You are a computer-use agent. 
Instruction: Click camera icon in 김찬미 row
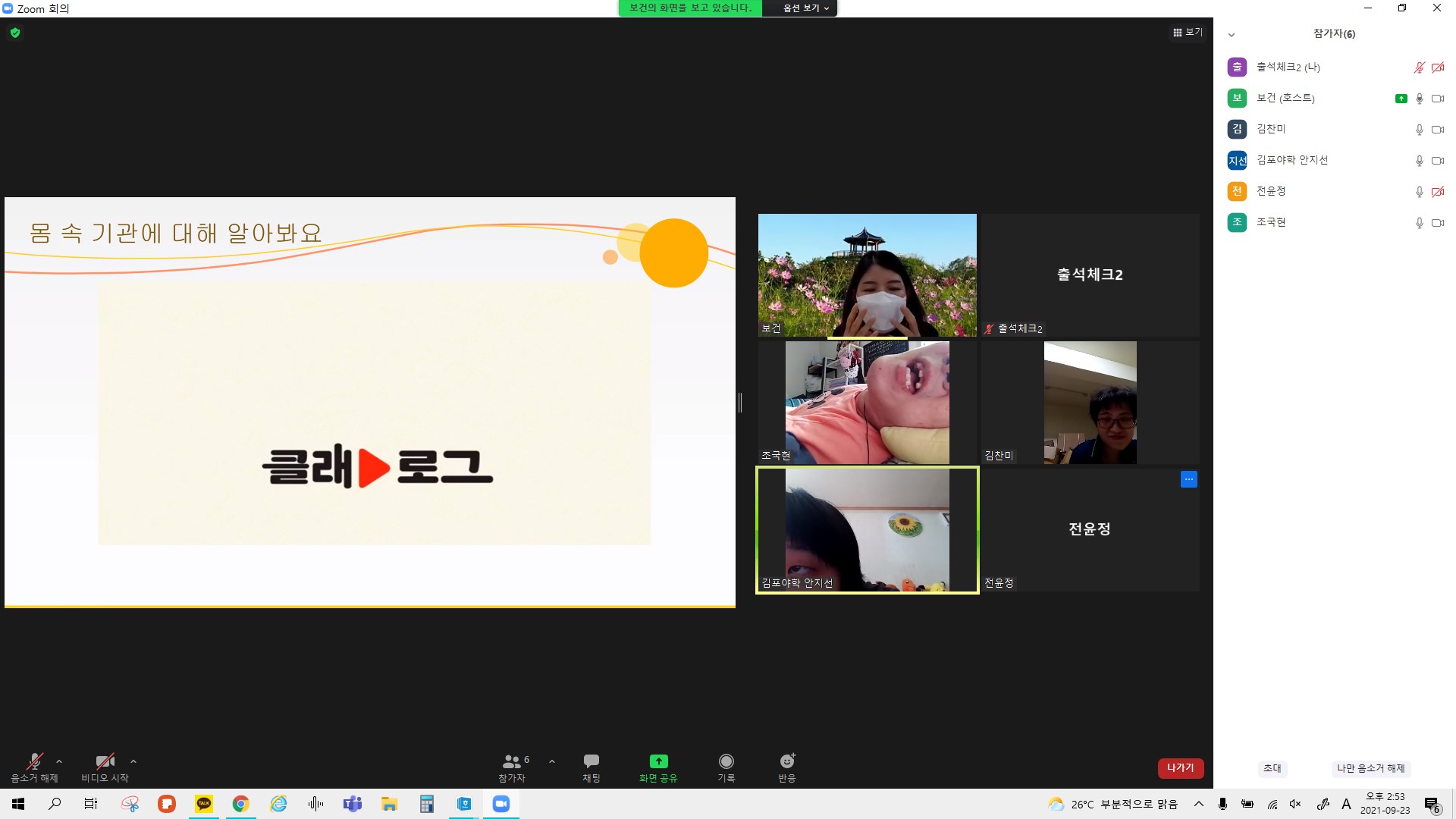click(1438, 130)
